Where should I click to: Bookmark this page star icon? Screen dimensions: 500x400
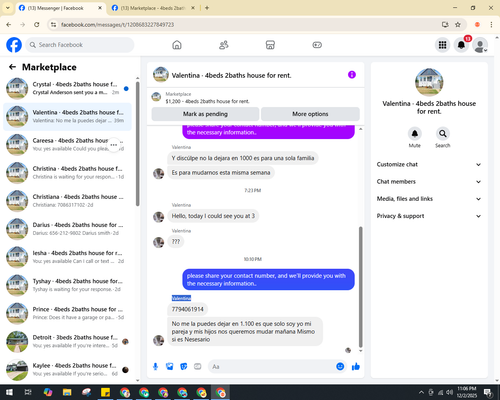click(458, 24)
